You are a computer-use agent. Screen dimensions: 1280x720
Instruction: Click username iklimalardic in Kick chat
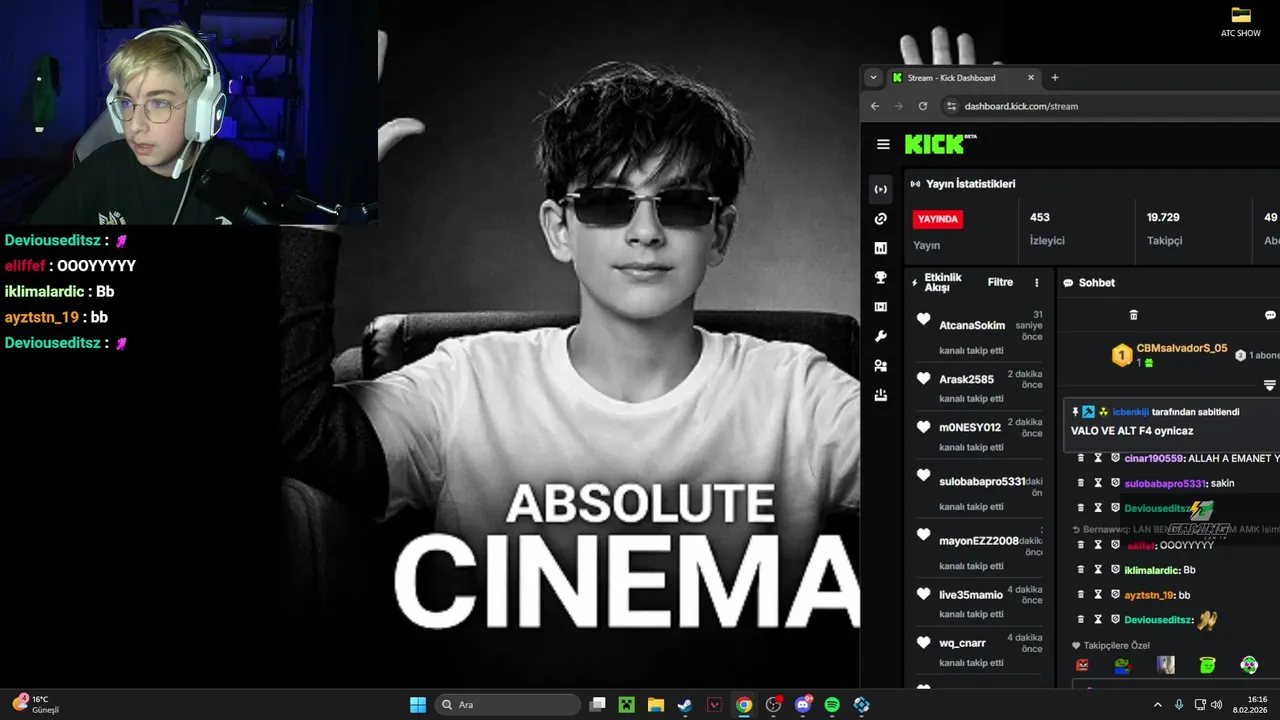pos(1152,570)
